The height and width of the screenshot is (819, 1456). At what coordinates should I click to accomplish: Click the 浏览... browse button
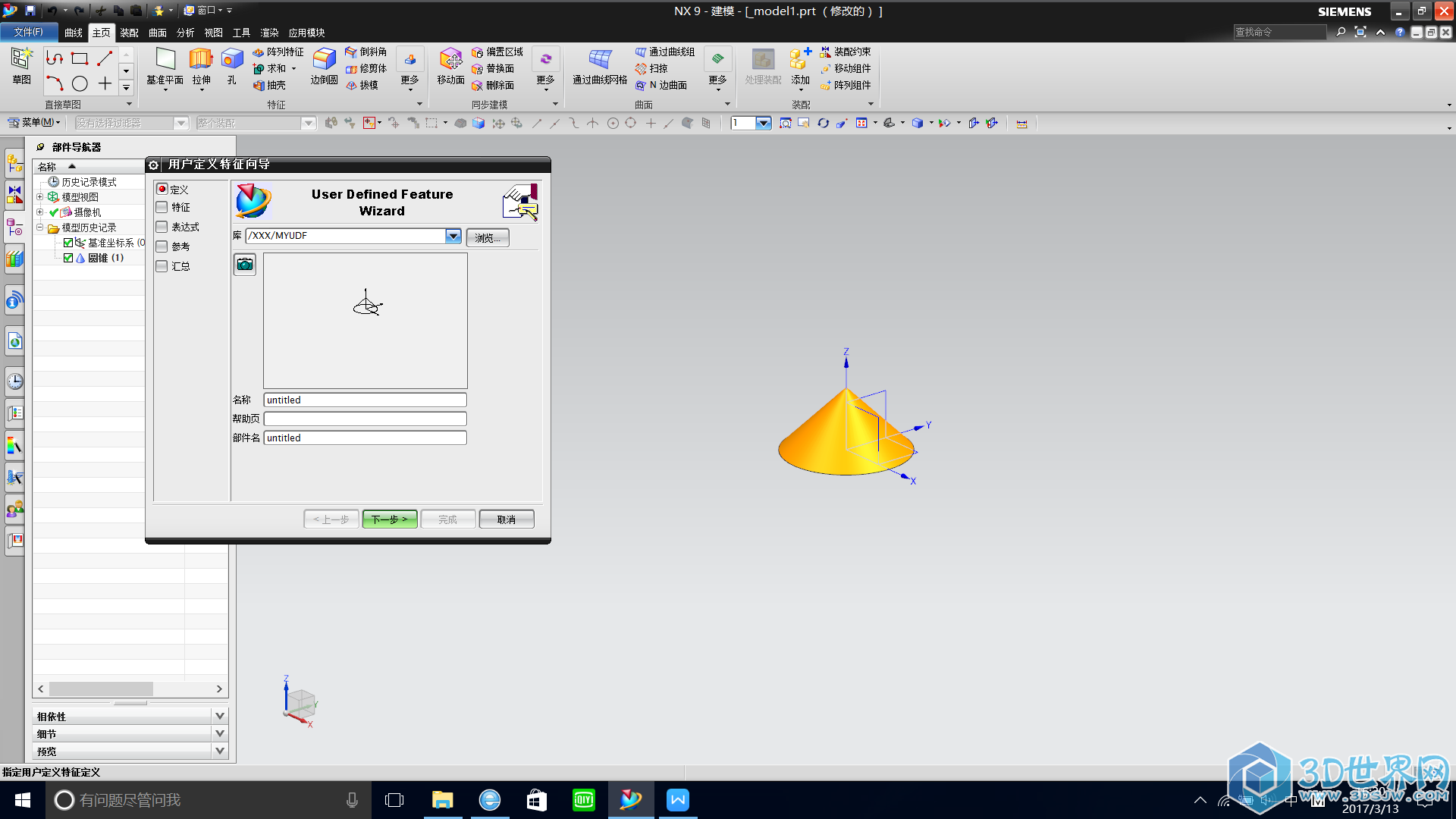[488, 237]
